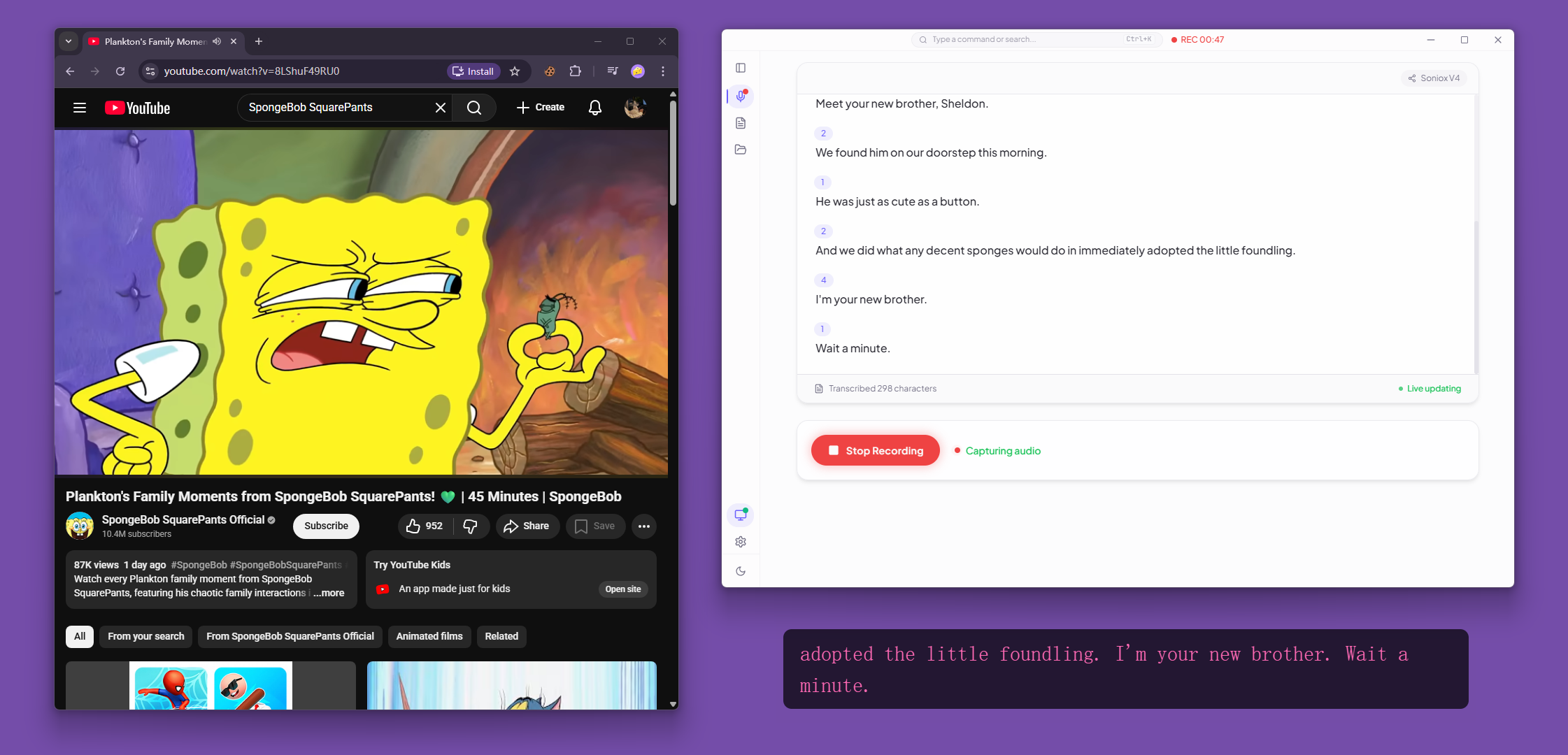Toggle the sidebar panel collapse icon
Viewport: 1568px width, 755px height.
[741, 68]
